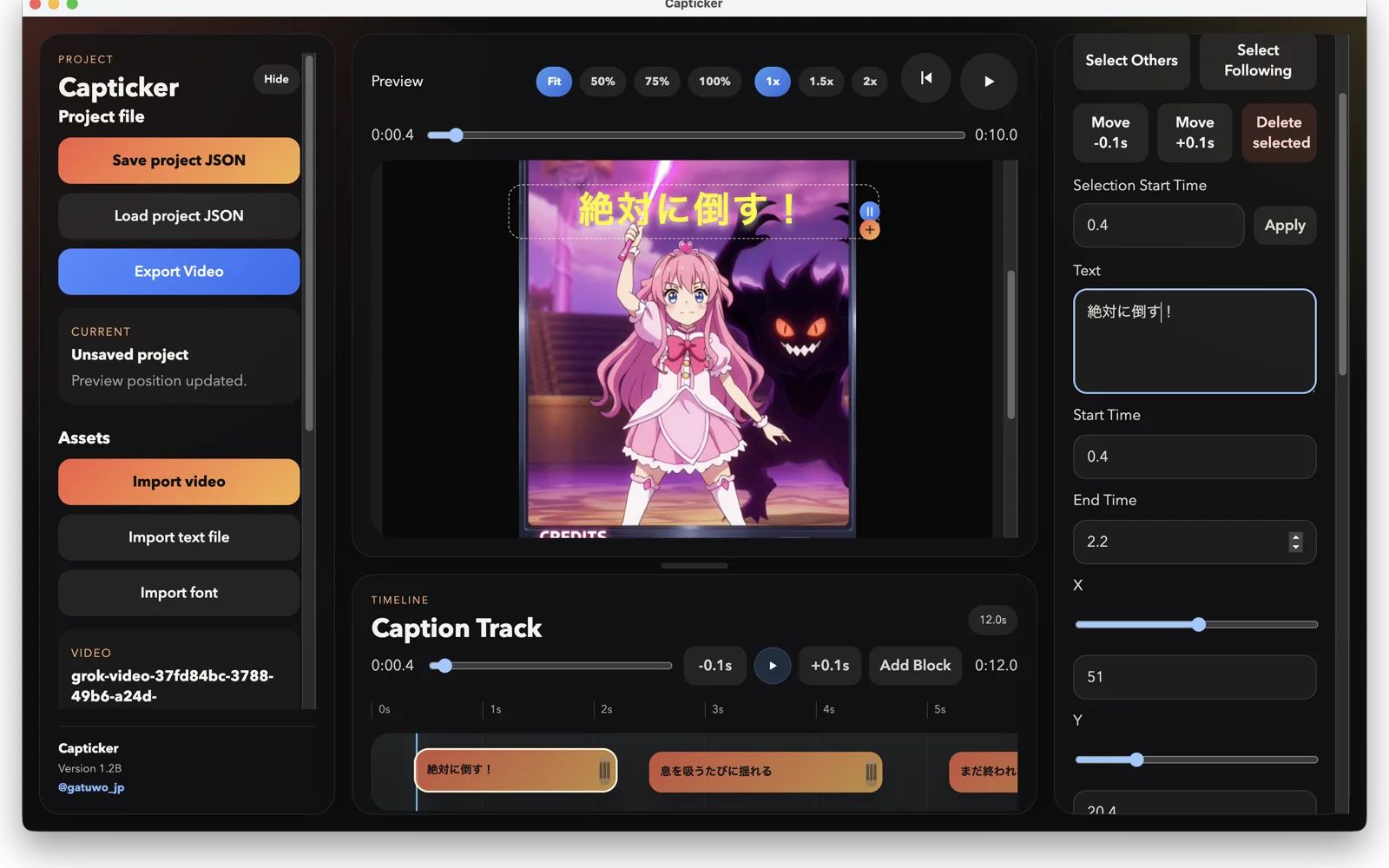
Task: Click the 12.0s duration badge
Action: tap(993, 620)
